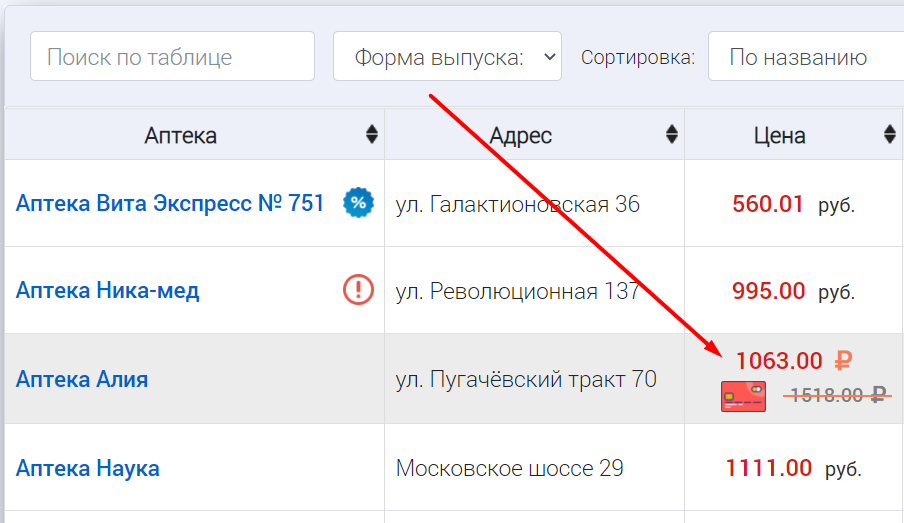This screenshot has height=523, width=904.
Task: Open the Аптека Наука link
Action: 87,468
